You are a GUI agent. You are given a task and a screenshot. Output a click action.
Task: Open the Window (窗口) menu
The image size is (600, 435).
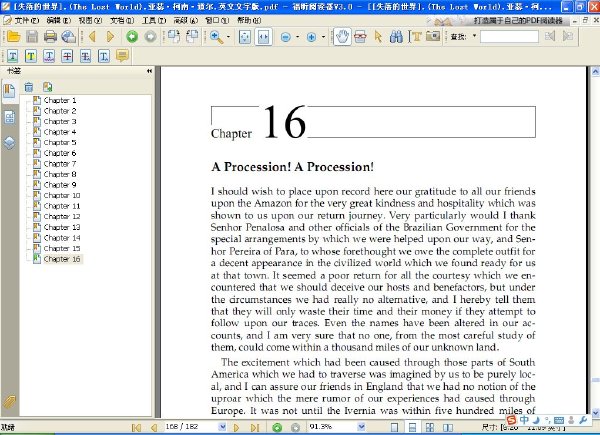pos(217,20)
